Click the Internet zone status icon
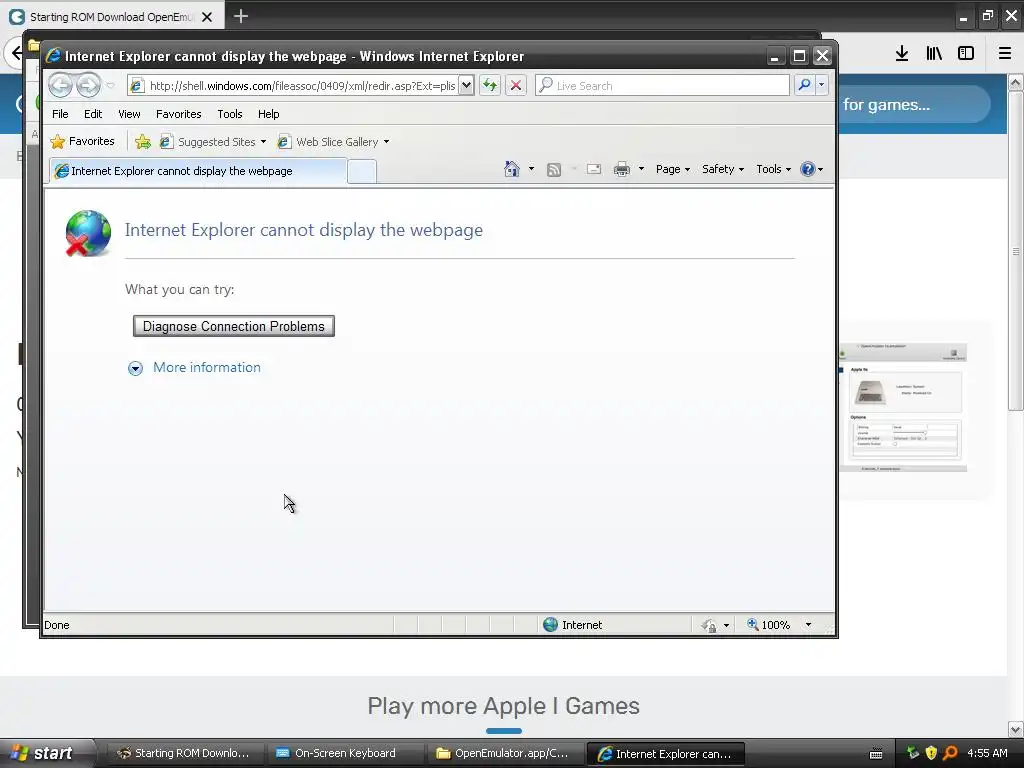This screenshot has height=768, width=1024. 551,625
